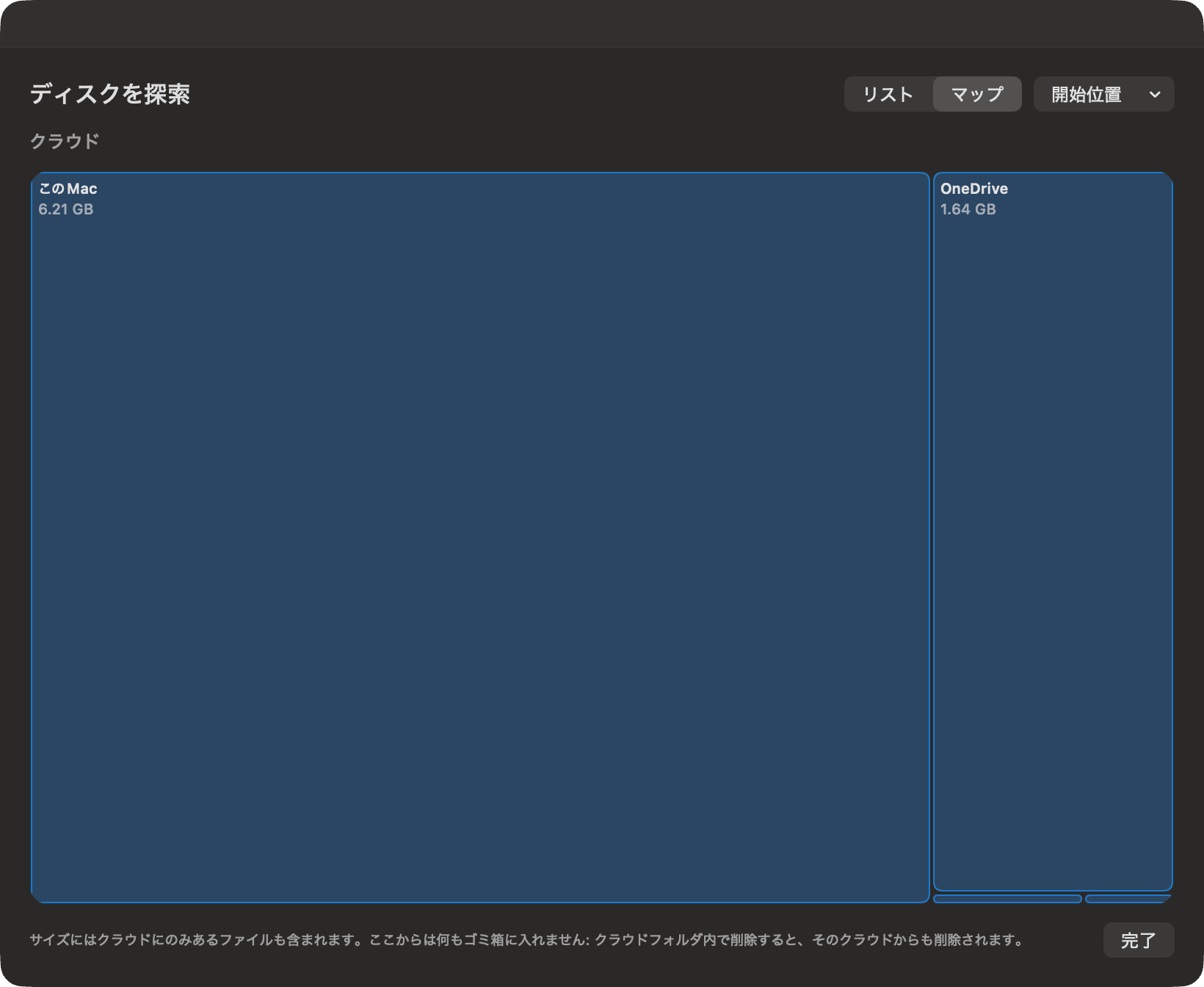Open the 開始位置 dropdown
This screenshot has height=987, width=1204.
[x=1103, y=94]
